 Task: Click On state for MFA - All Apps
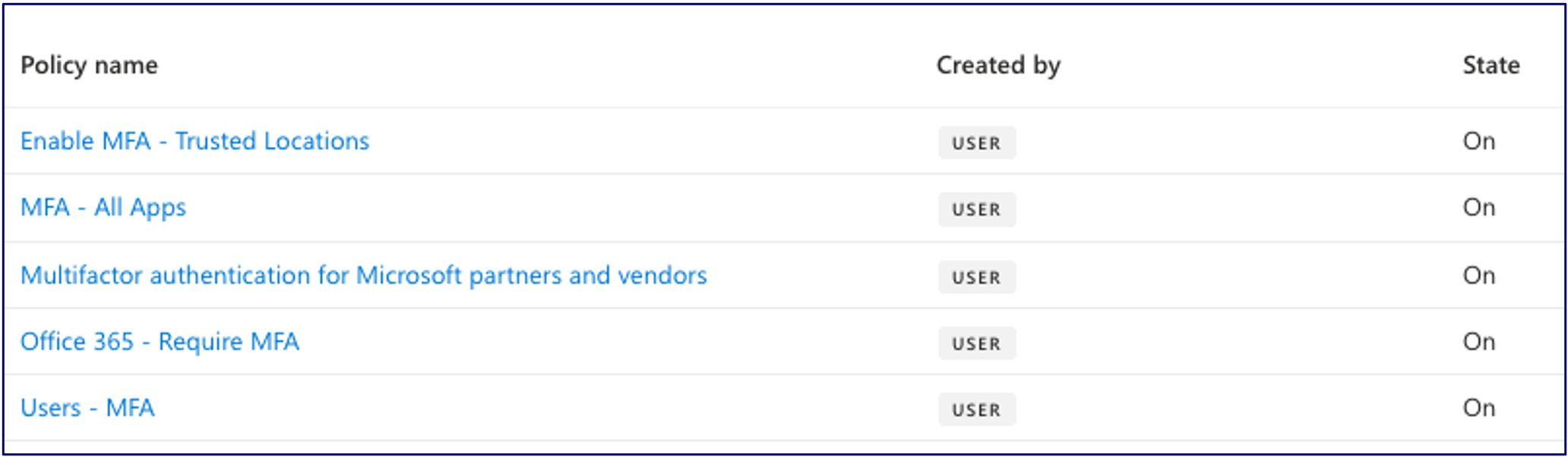coord(1479,207)
